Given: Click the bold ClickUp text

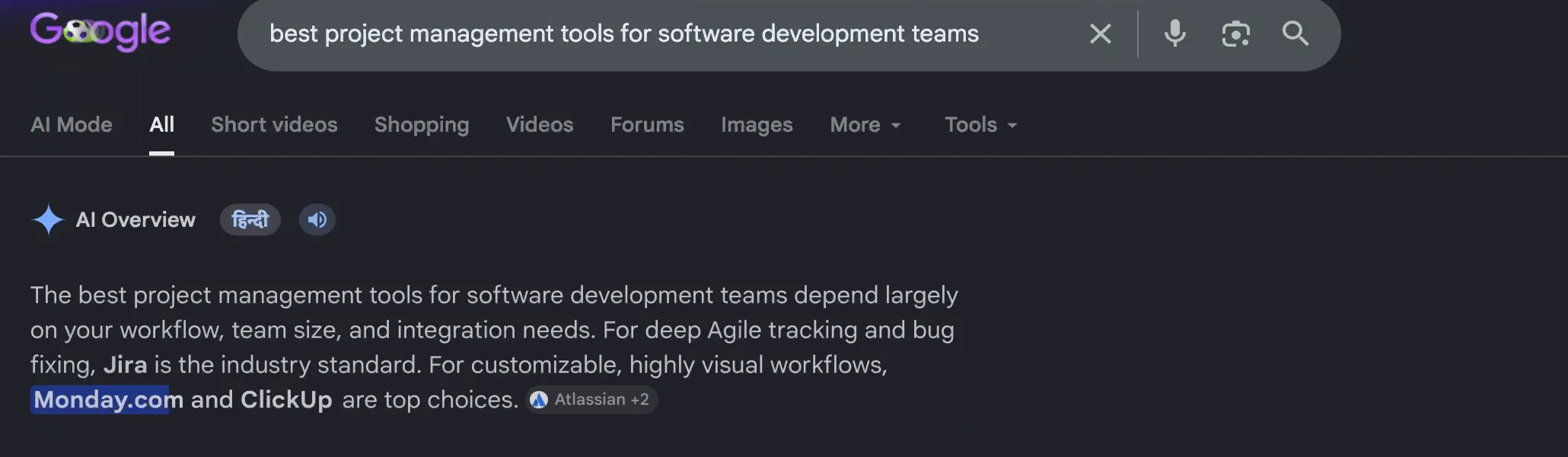Looking at the screenshot, I should [x=286, y=399].
